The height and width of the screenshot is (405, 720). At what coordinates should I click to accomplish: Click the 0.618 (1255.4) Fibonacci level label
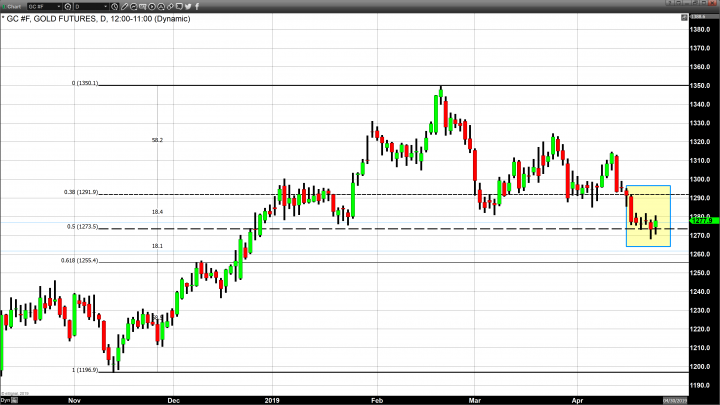(85, 260)
